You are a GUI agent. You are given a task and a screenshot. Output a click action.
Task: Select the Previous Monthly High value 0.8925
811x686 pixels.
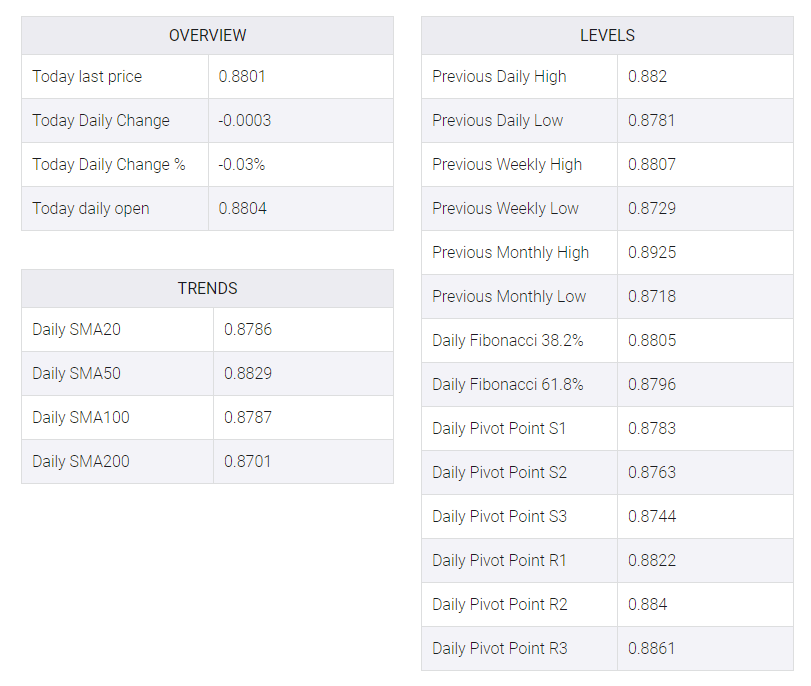pos(652,252)
